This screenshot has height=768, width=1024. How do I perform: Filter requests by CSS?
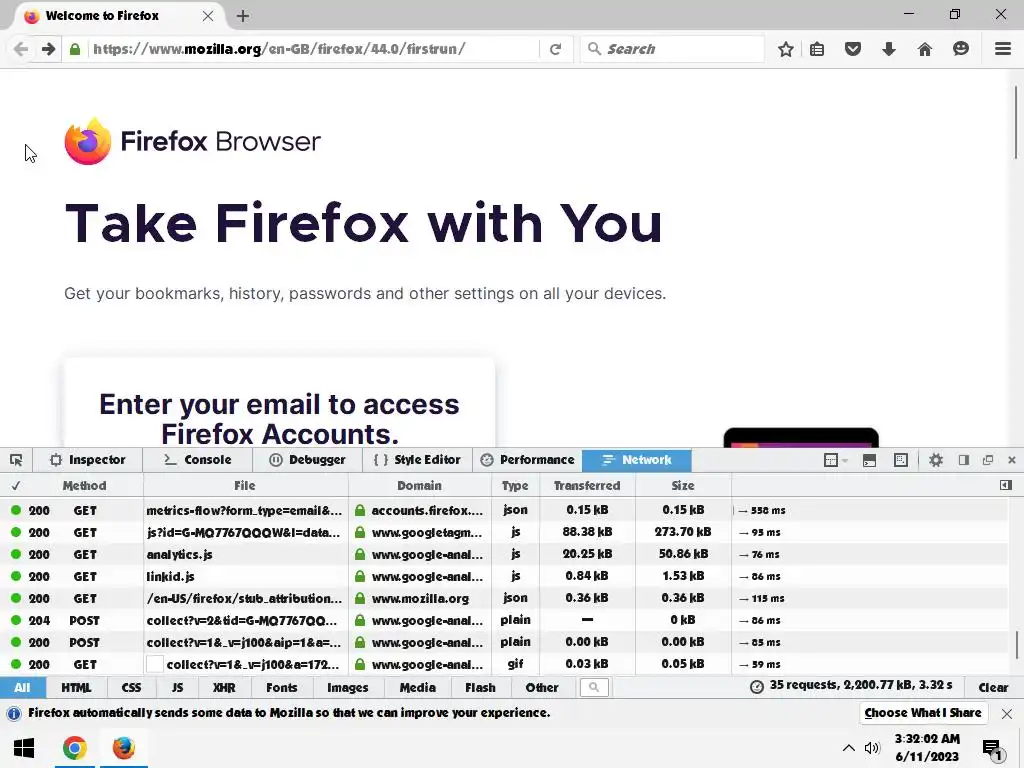coord(131,688)
